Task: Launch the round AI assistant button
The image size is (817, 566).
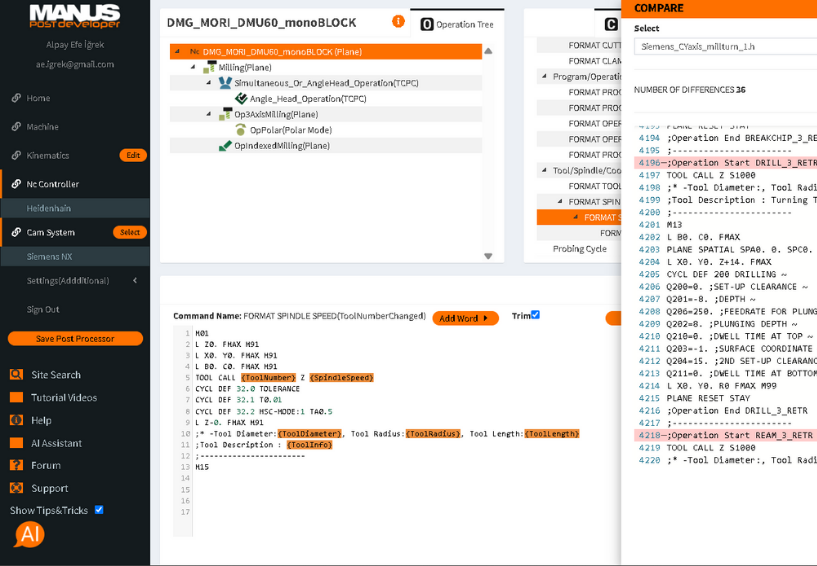Action: coord(29,534)
